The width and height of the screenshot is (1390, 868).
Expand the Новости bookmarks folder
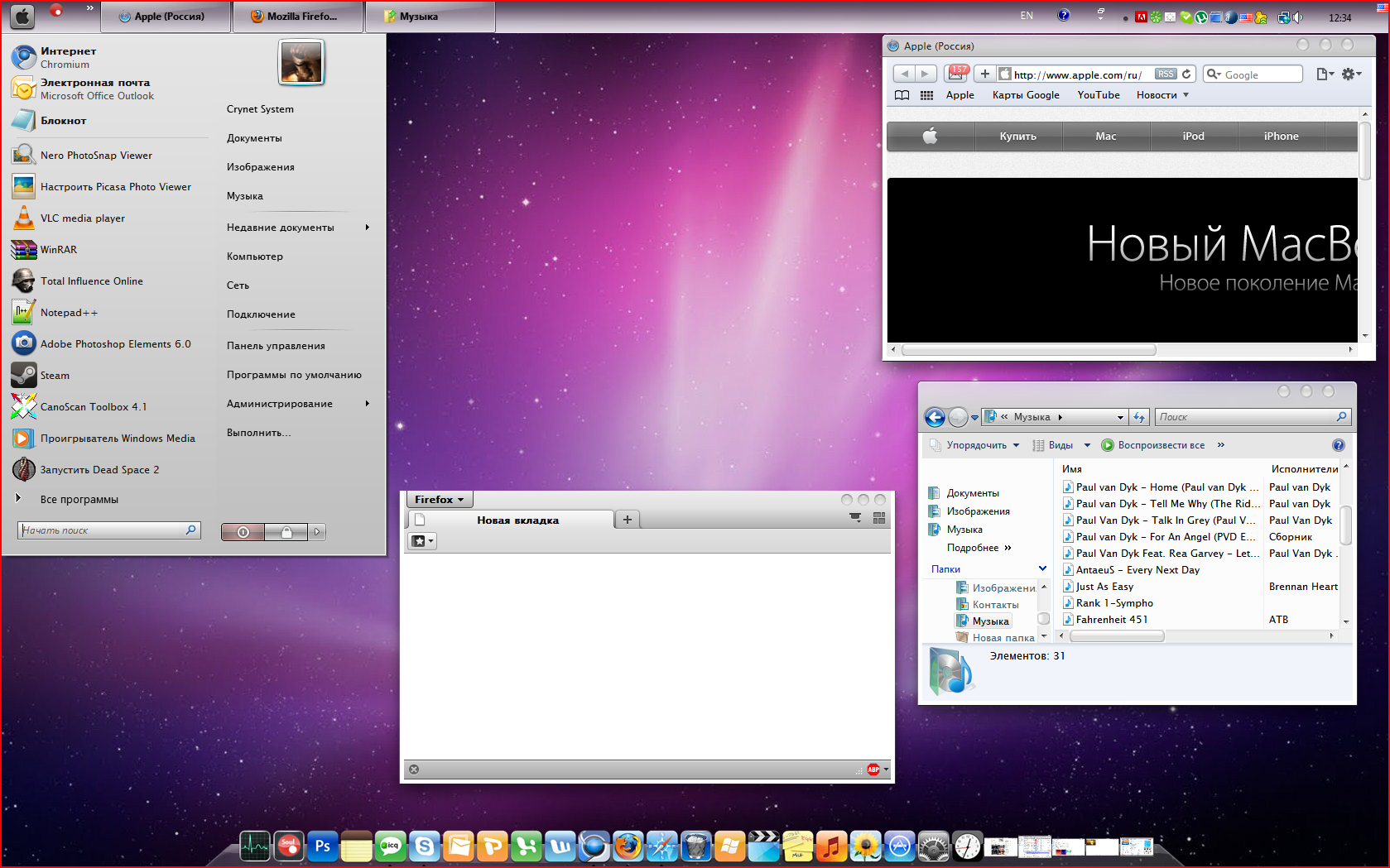coord(1162,95)
